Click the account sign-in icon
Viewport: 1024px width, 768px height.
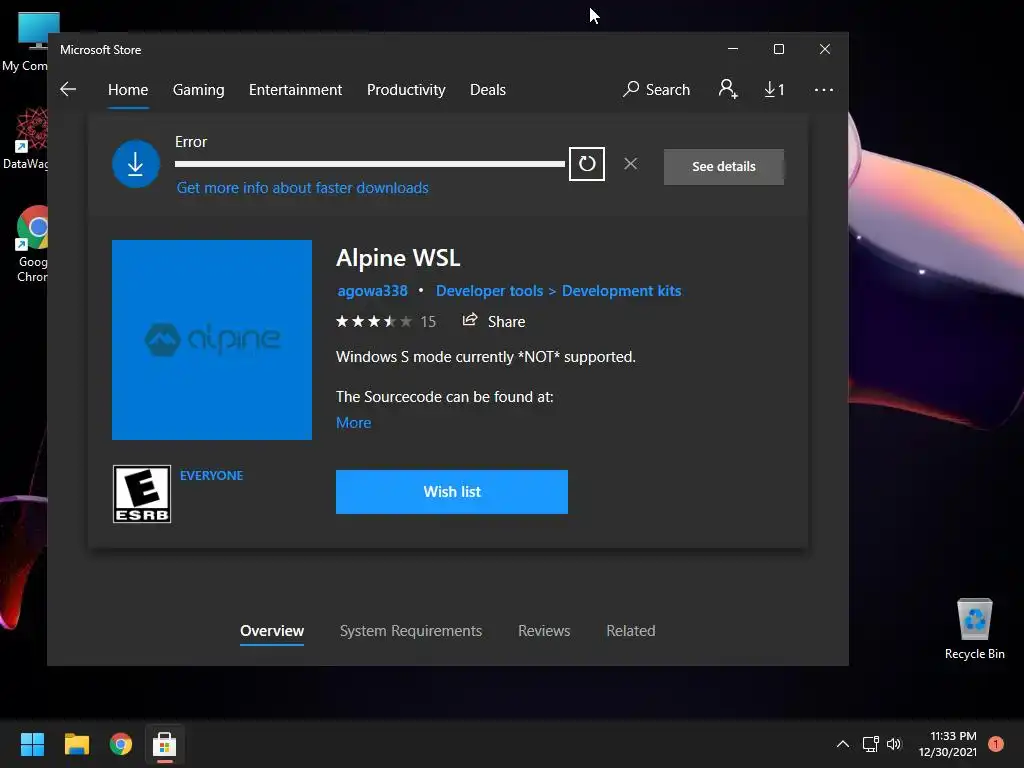pyautogui.click(x=728, y=89)
